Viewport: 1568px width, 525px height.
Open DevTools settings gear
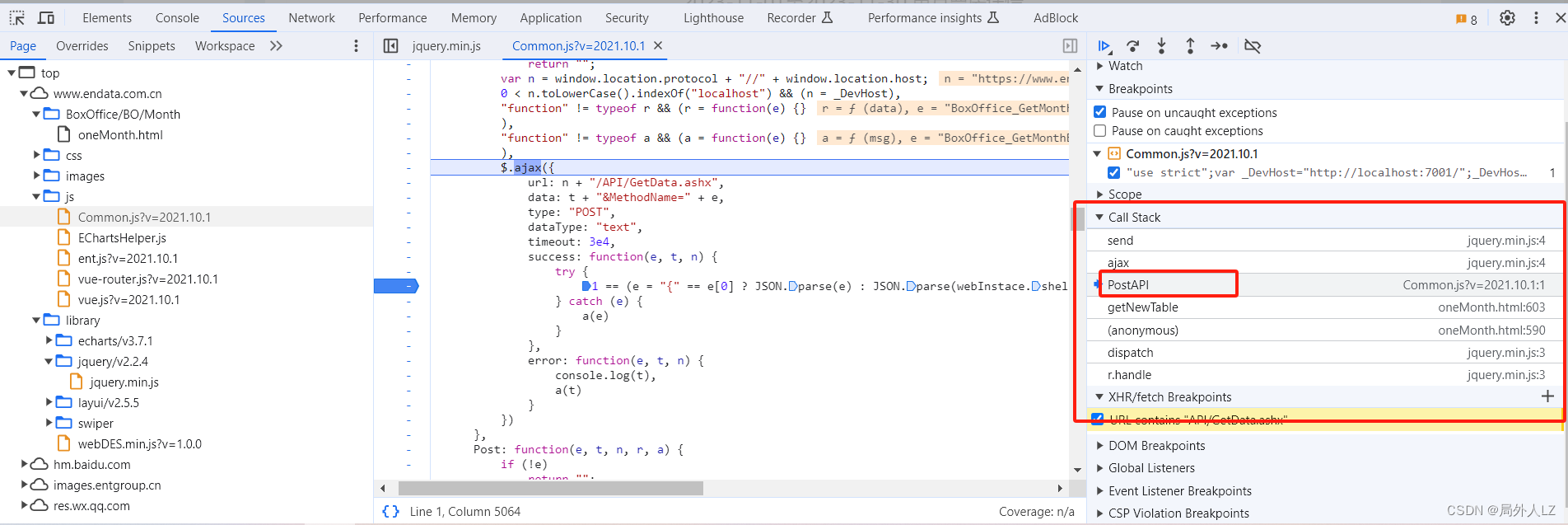[1507, 17]
